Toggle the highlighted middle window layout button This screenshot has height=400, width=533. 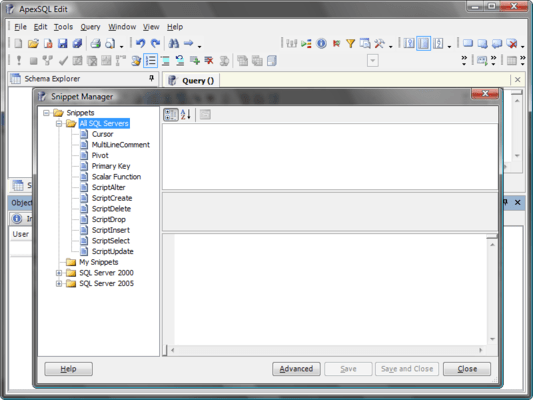coord(424,43)
